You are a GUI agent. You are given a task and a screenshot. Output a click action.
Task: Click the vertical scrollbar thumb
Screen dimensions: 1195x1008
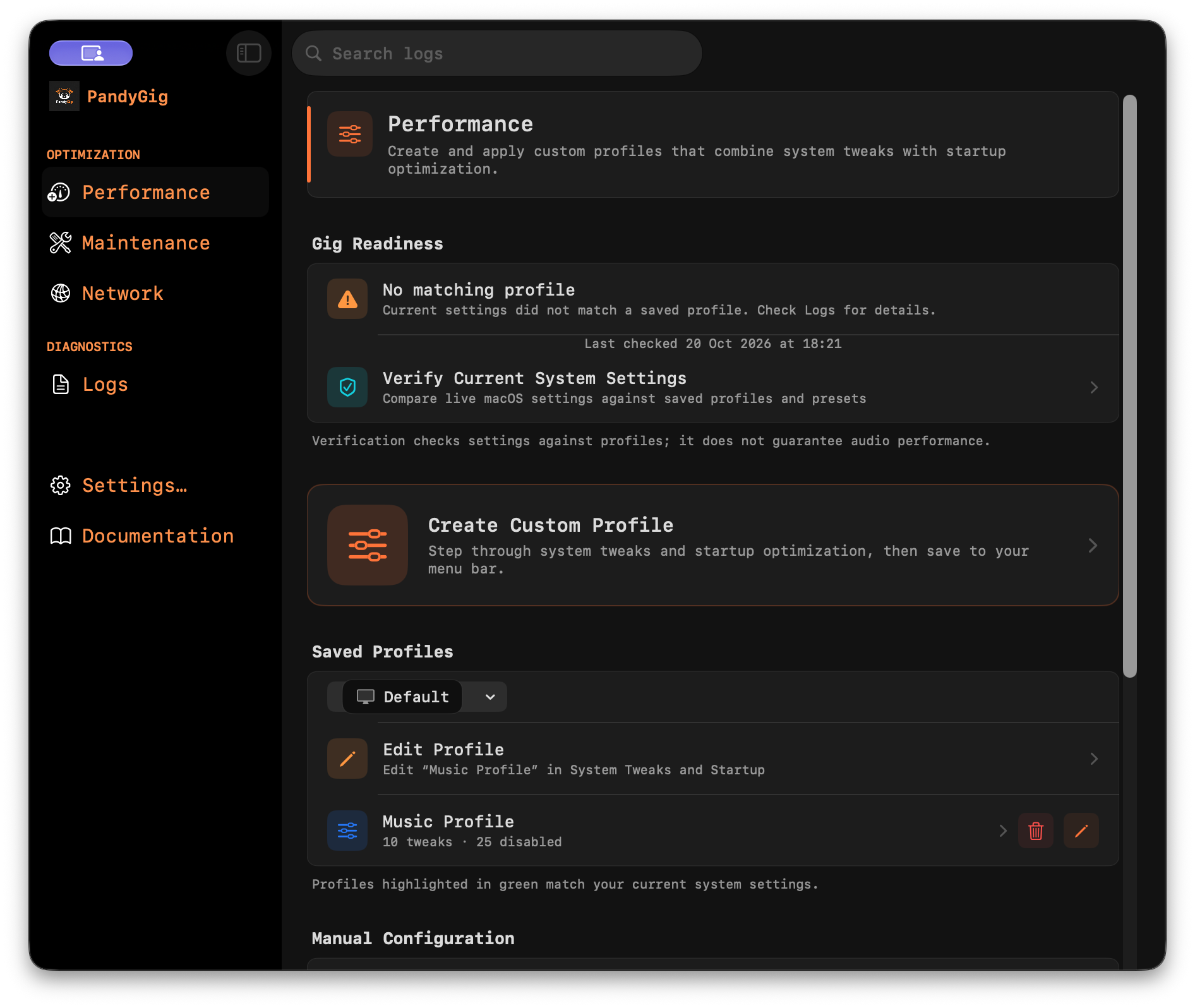[1129, 386]
